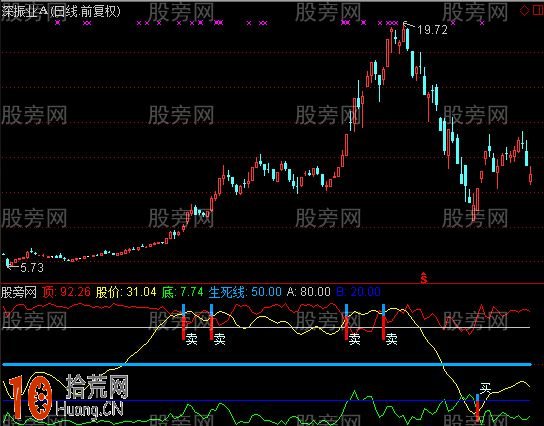Image resolution: width=544 pixels, height=426 pixels.
Task: Select the leftmost 卖 sell signal marker
Action: [192, 339]
